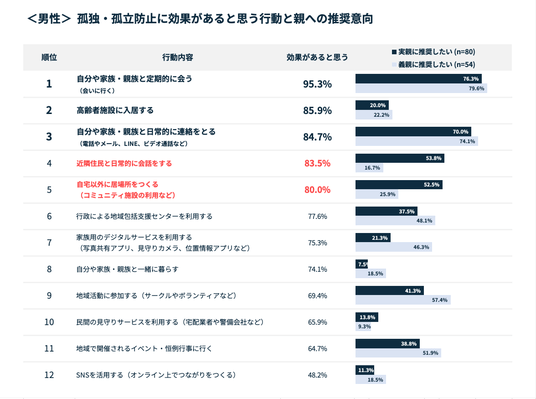Click the red 83.5% value
Image resolution: width=536 pixels, height=399 pixels.
[317, 163]
